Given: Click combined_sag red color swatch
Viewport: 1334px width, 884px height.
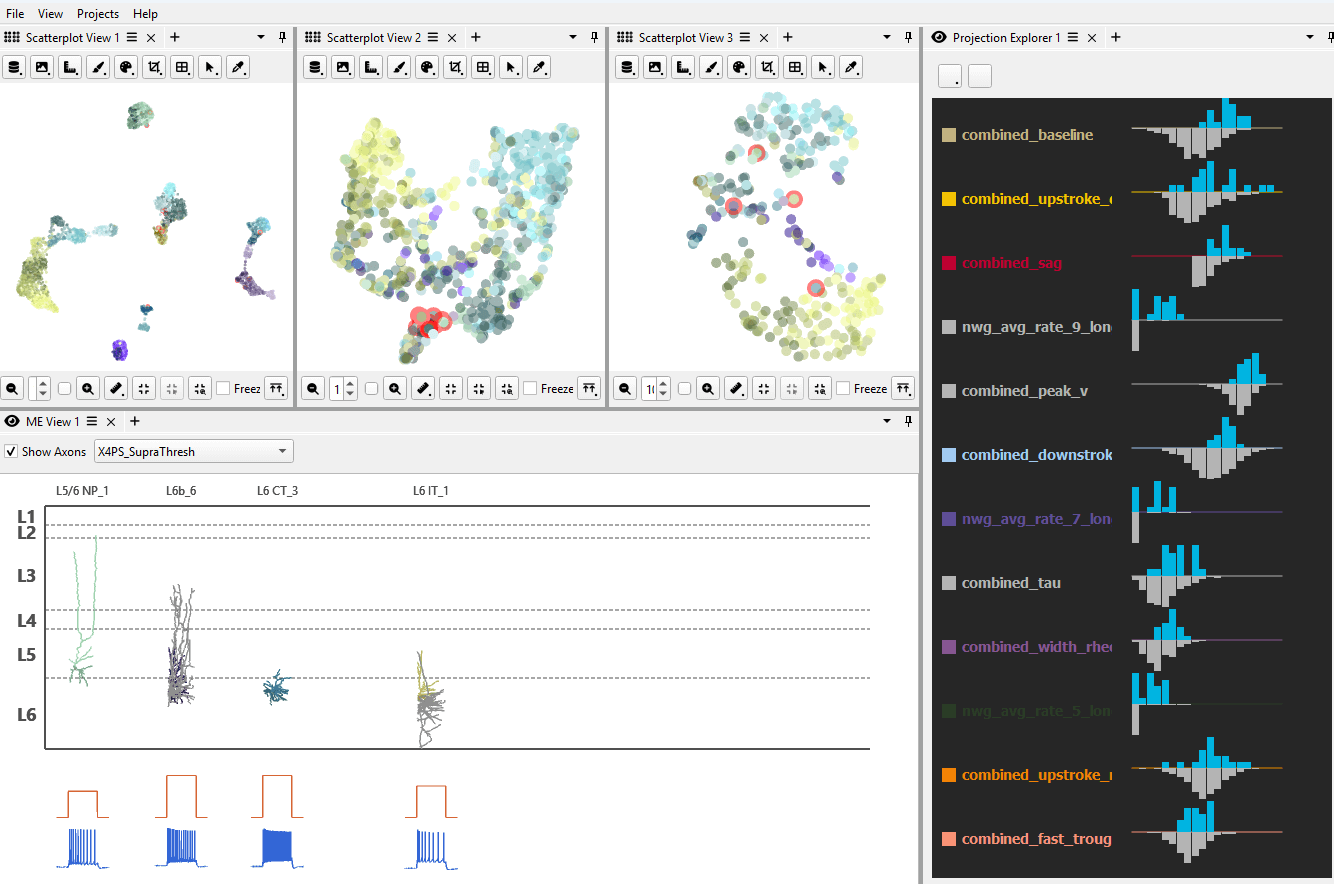Looking at the screenshot, I should click(x=949, y=263).
